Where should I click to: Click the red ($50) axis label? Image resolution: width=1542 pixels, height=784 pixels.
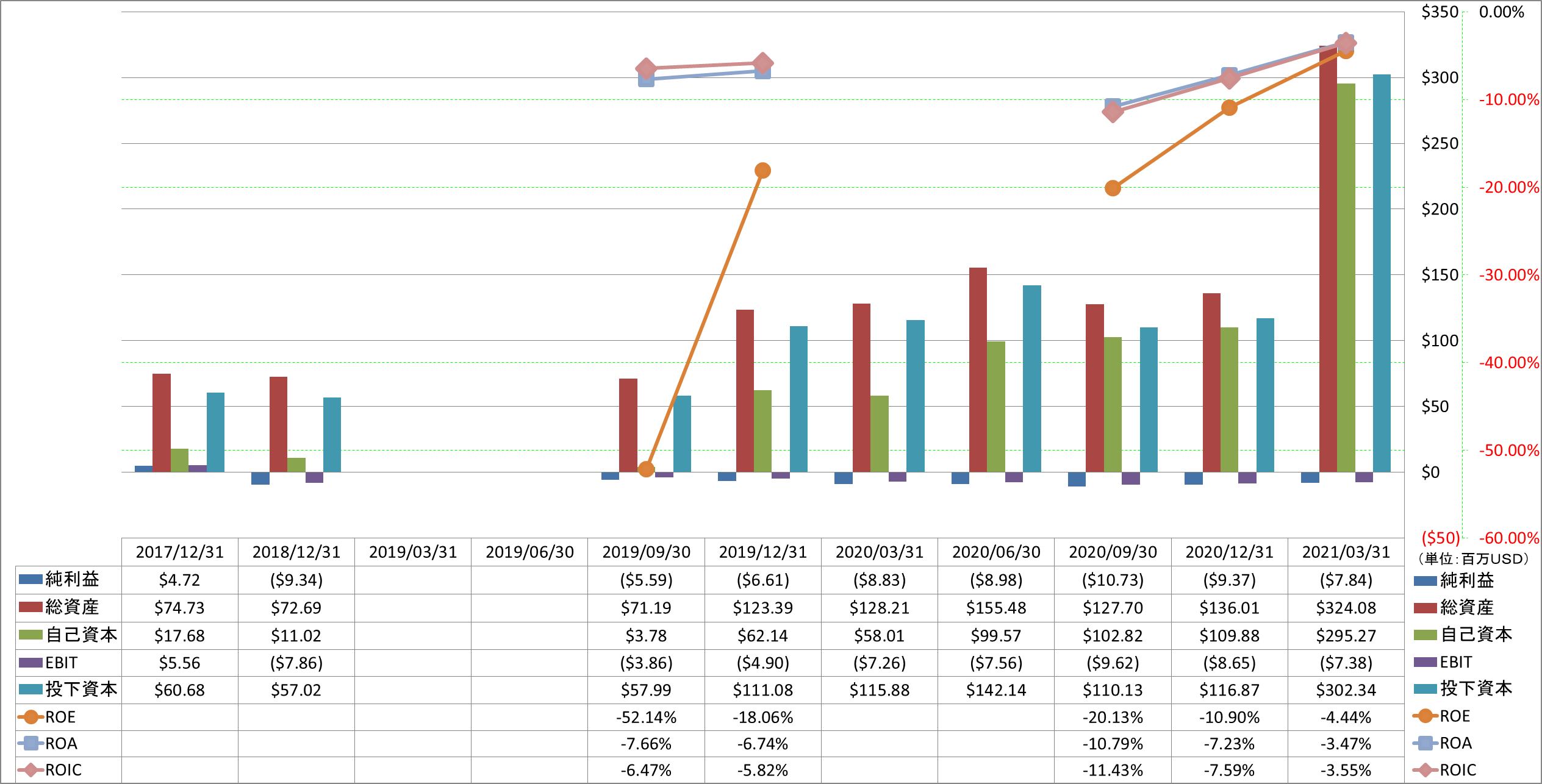click(1441, 538)
